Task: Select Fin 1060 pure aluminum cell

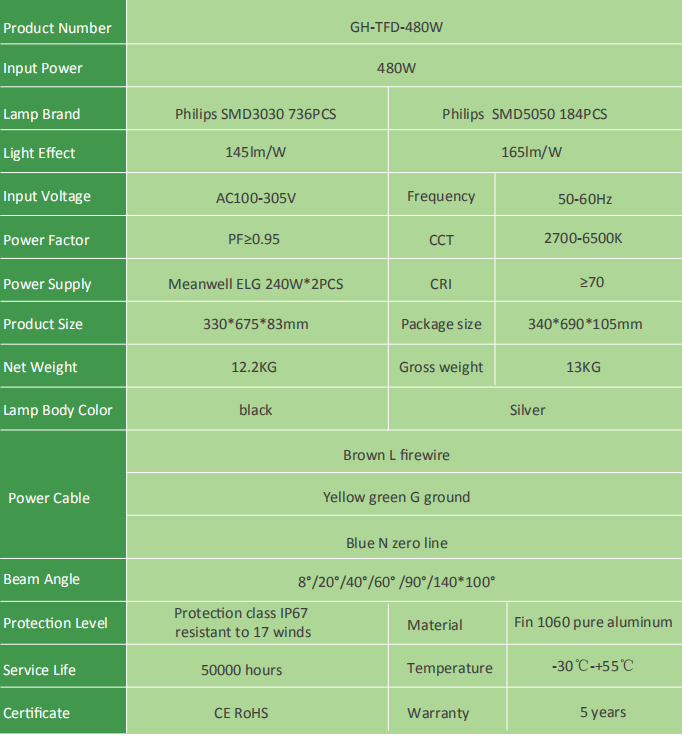Action: coord(595,624)
